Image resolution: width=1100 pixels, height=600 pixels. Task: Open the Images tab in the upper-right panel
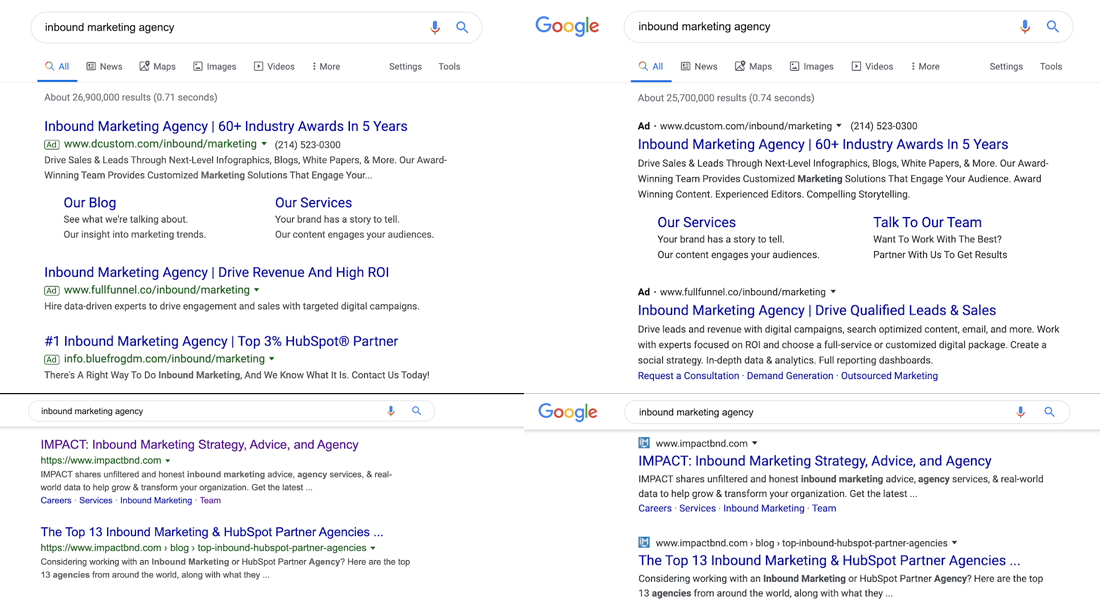pyautogui.click(x=812, y=67)
